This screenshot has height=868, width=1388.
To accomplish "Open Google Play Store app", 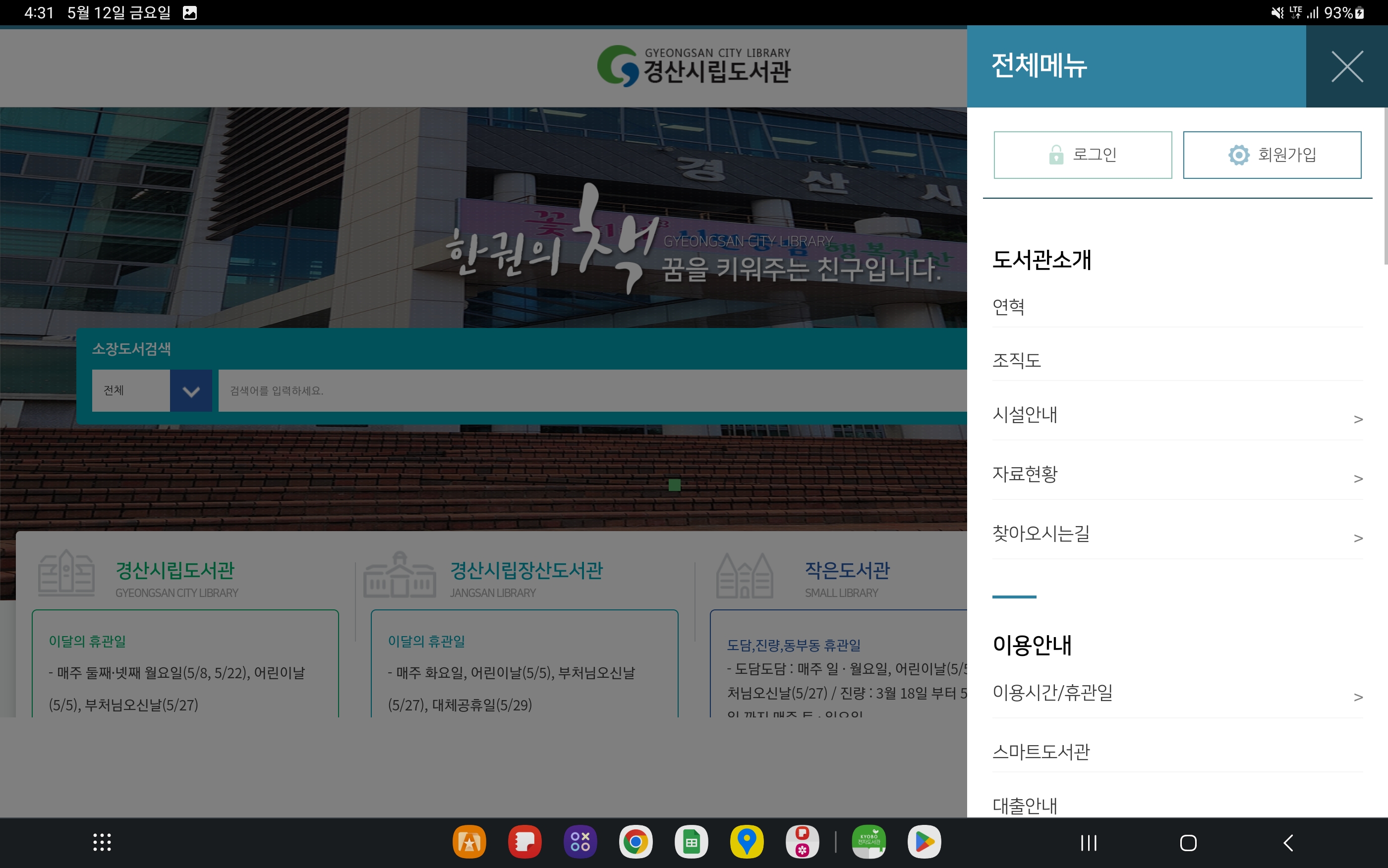I will pos(924,842).
